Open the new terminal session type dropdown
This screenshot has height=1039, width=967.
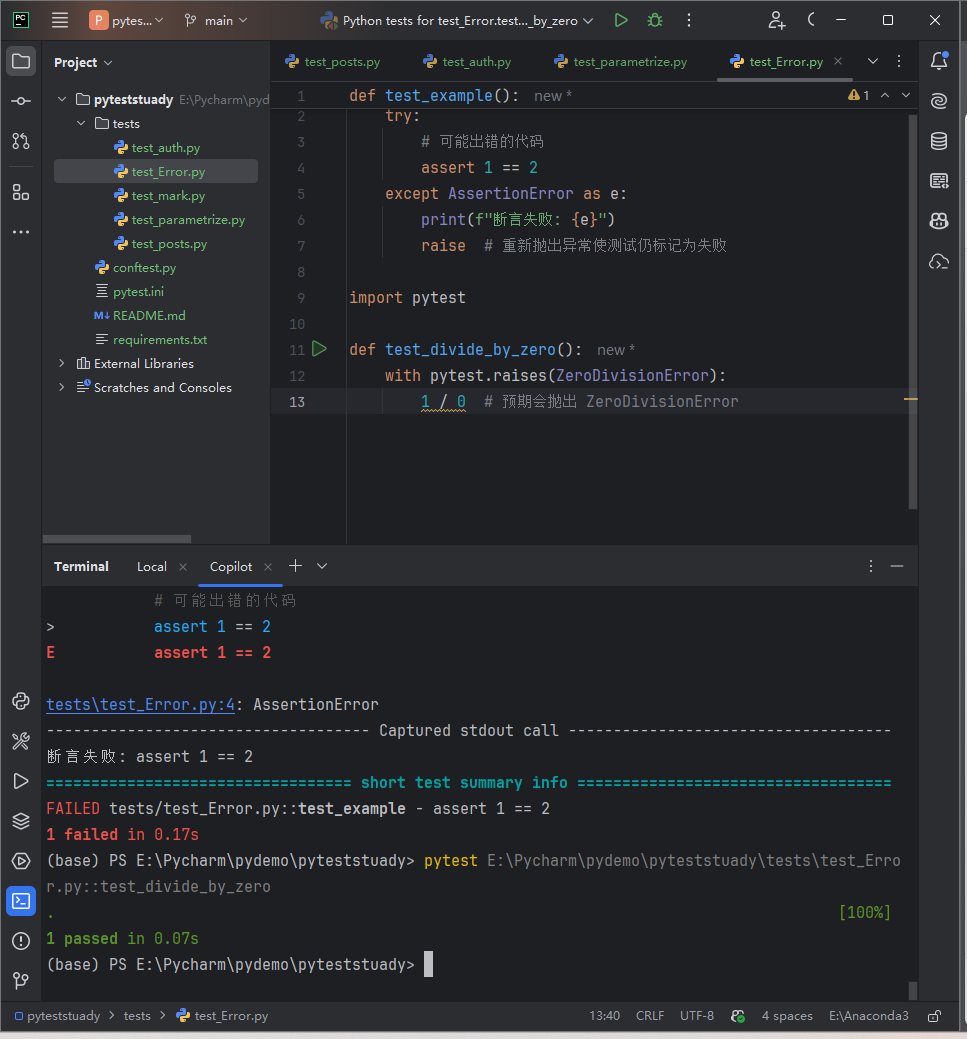322,566
